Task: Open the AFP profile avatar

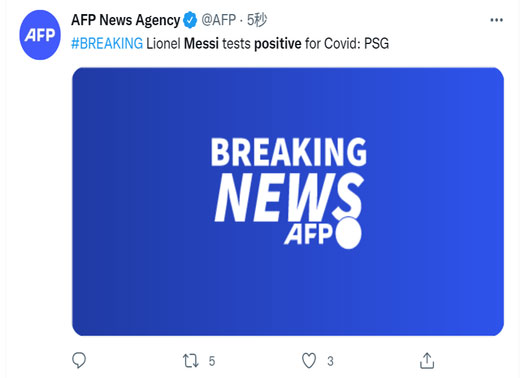Action: click(x=40, y=35)
